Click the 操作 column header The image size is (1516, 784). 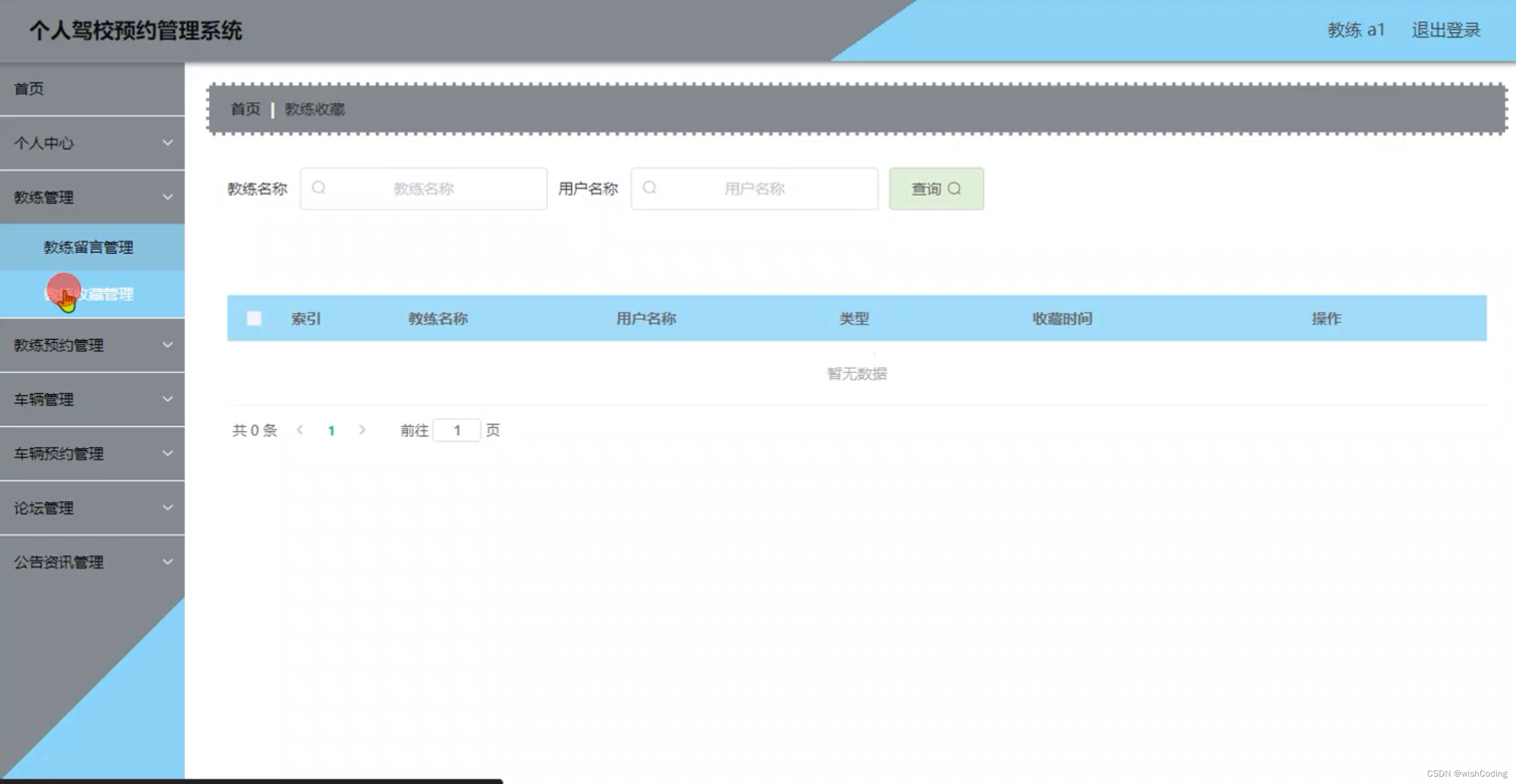pyautogui.click(x=1326, y=319)
